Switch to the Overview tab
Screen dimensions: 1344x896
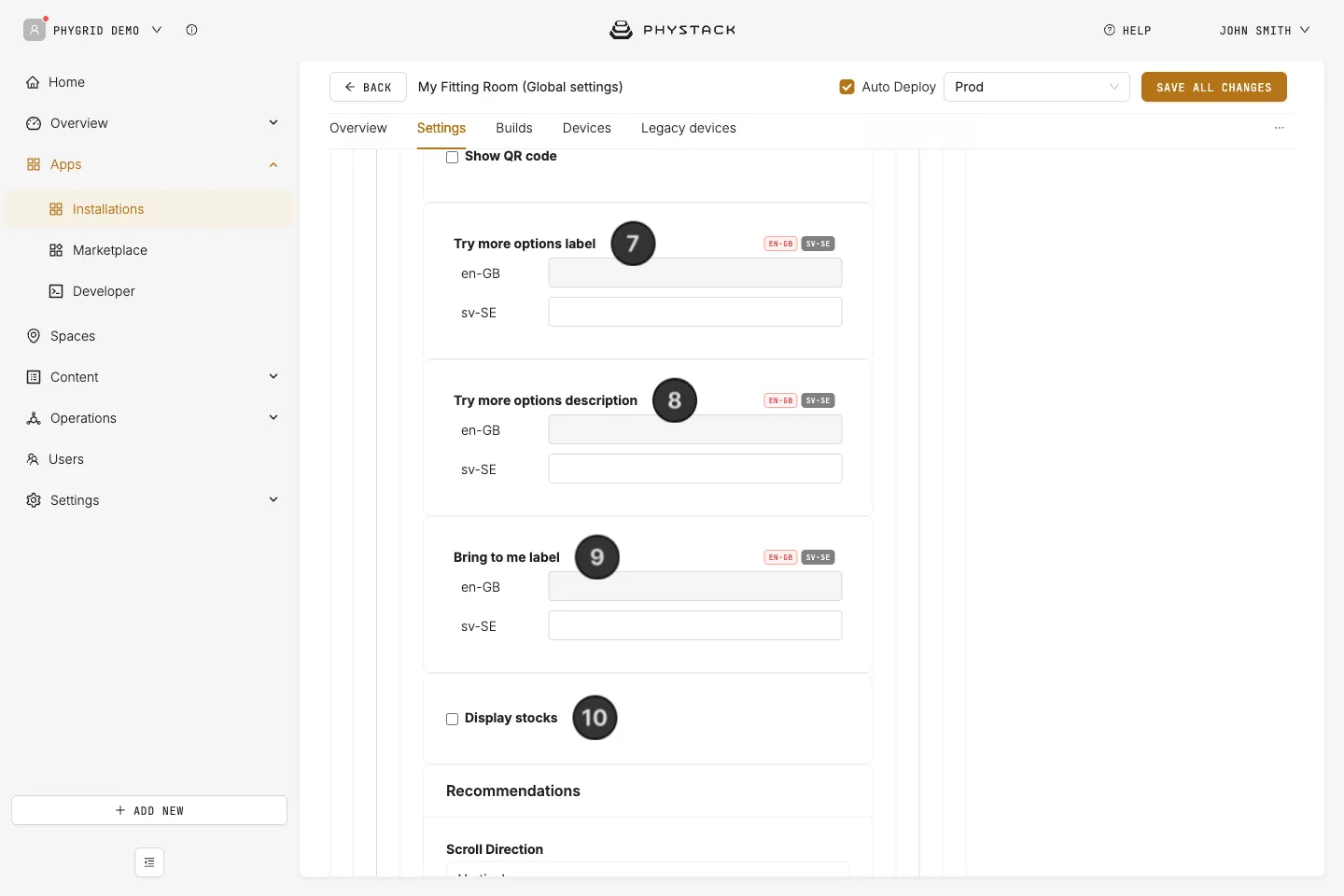tap(358, 128)
